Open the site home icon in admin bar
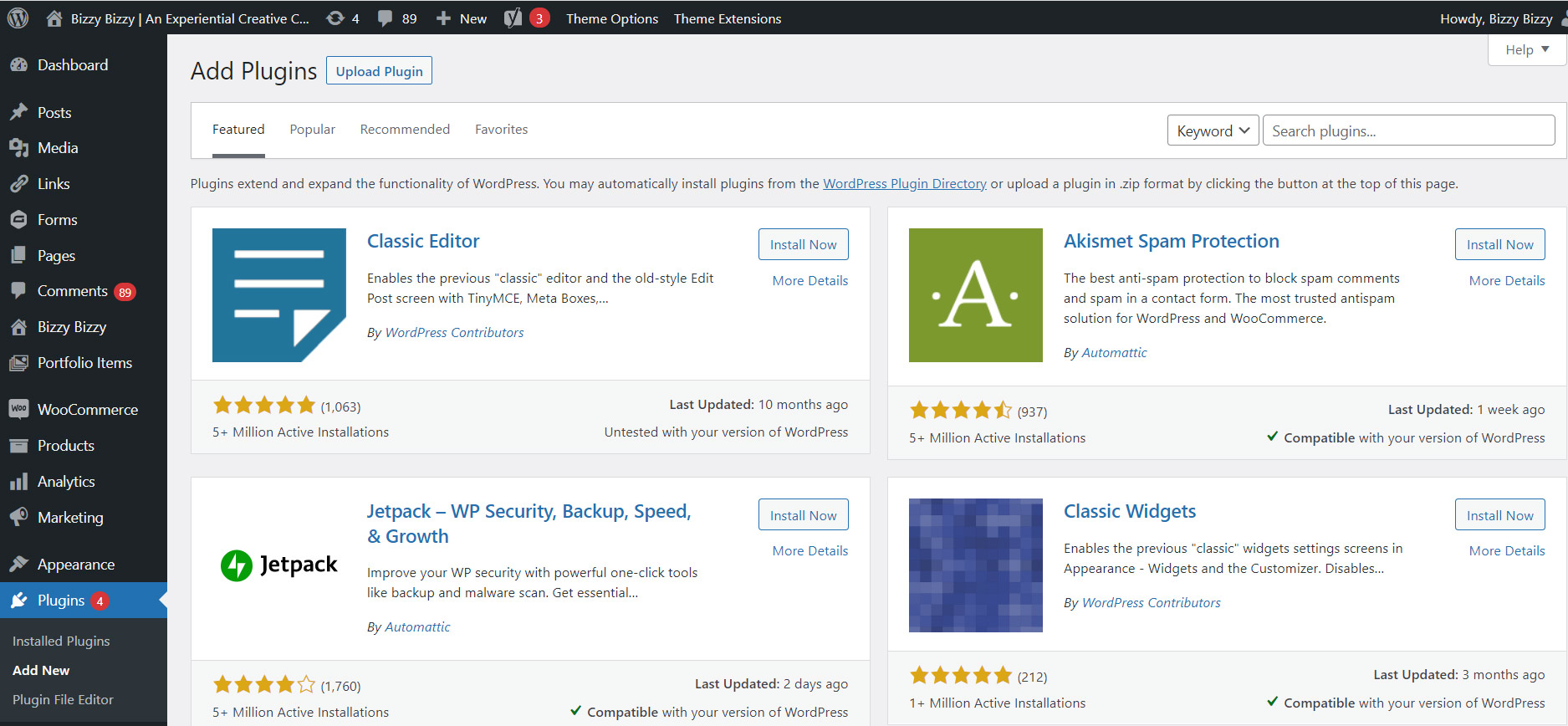The image size is (1568, 726). coord(54,18)
